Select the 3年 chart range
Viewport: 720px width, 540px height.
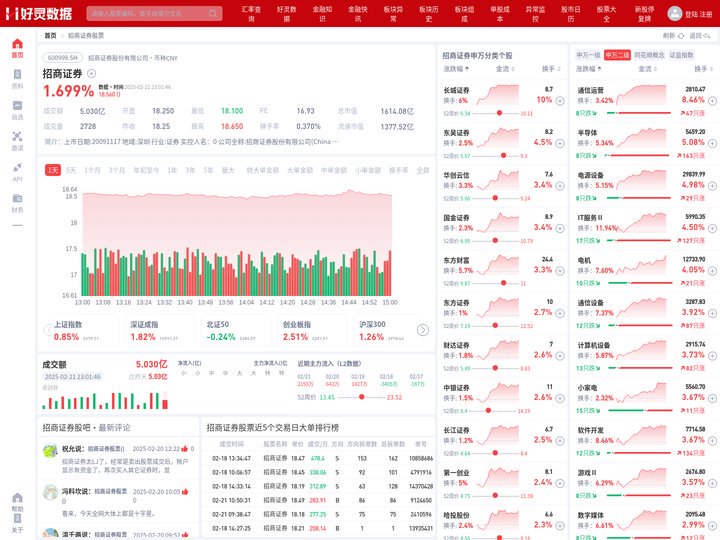click(190, 170)
